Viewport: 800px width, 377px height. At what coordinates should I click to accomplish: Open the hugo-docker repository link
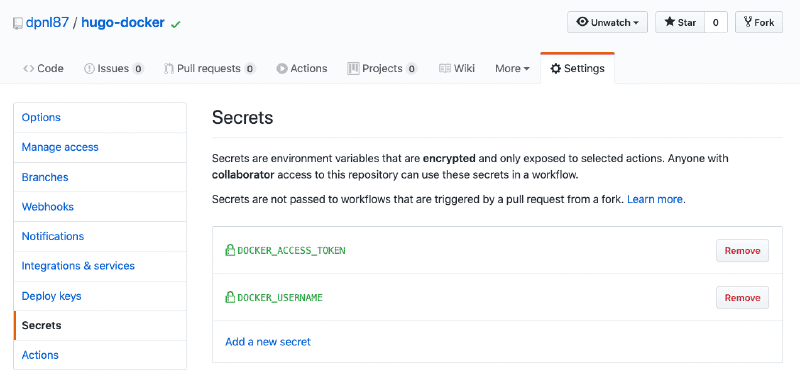coord(123,22)
